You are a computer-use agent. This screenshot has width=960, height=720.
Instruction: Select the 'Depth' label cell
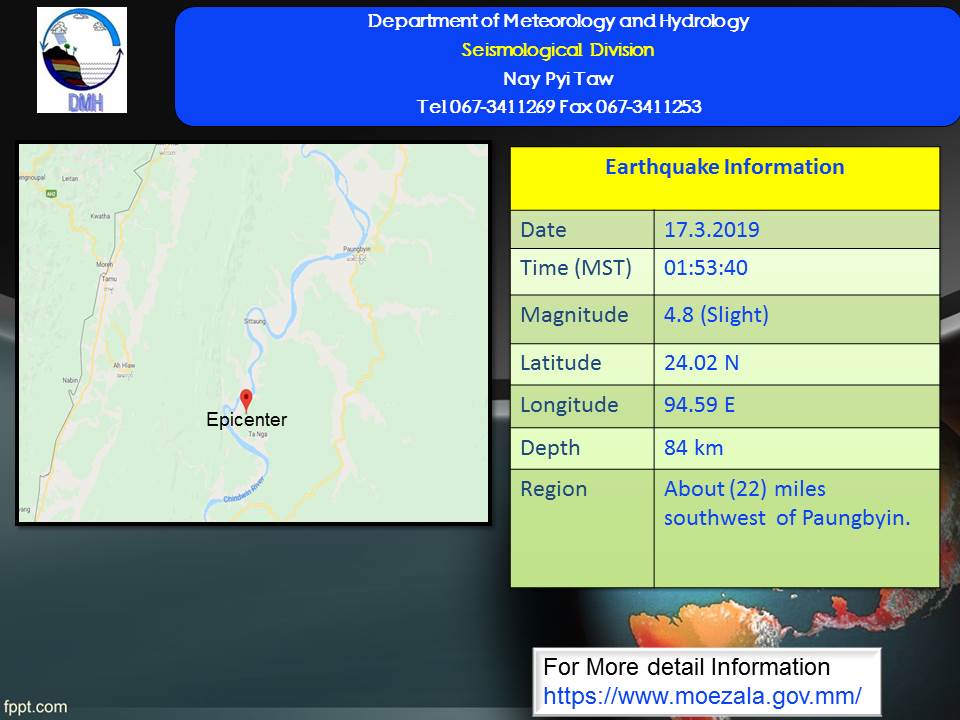tap(582, 448)
